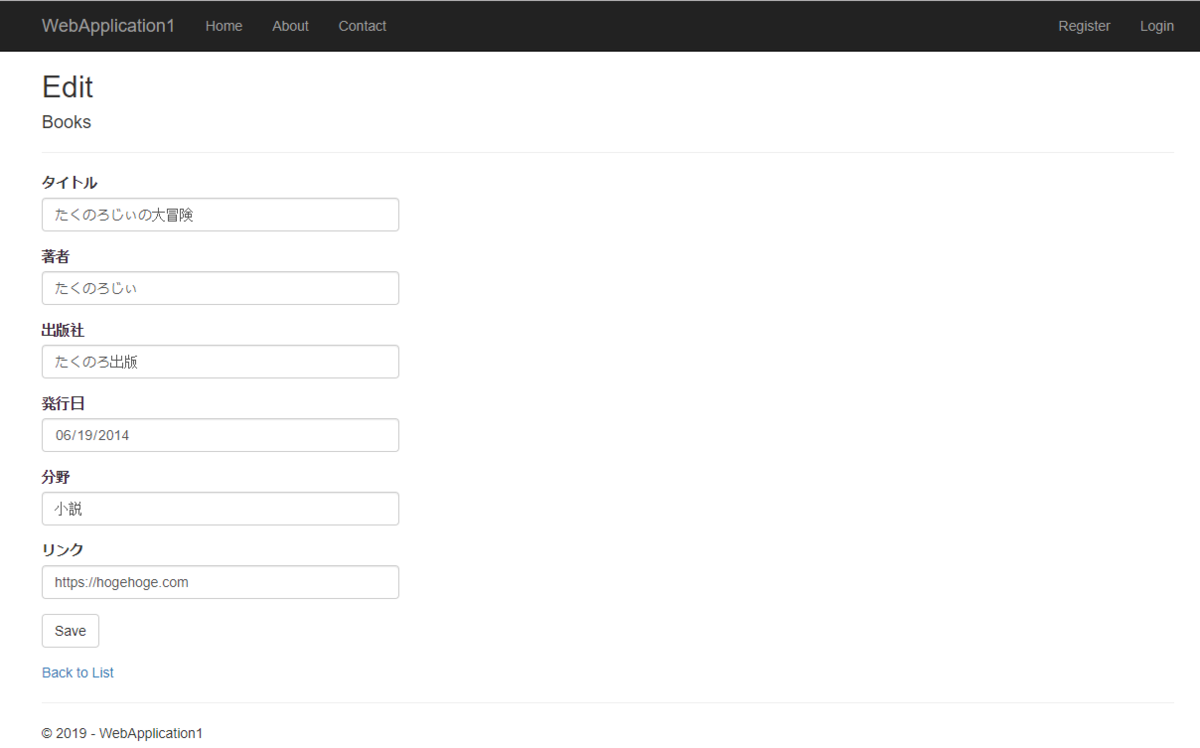
Task: Open the About page
Action: (290, 26)
